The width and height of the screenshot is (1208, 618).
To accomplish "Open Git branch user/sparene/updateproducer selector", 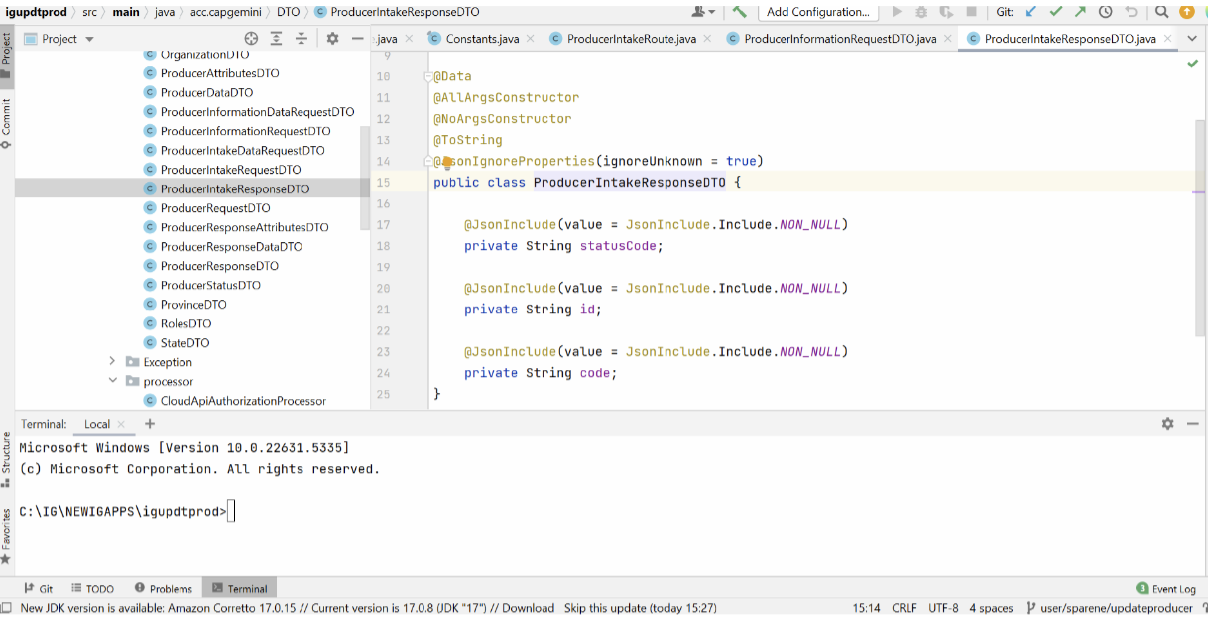I will 1109,608.
